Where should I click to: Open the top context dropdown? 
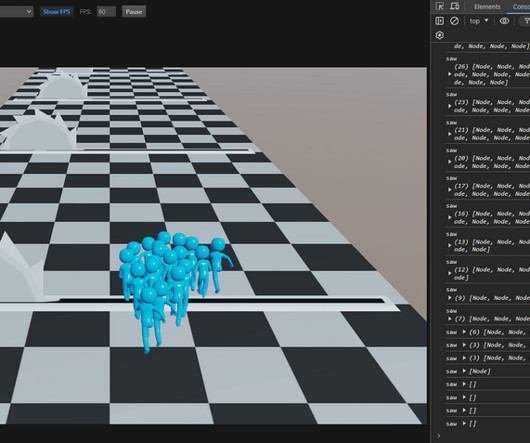(x=479, y=21)
